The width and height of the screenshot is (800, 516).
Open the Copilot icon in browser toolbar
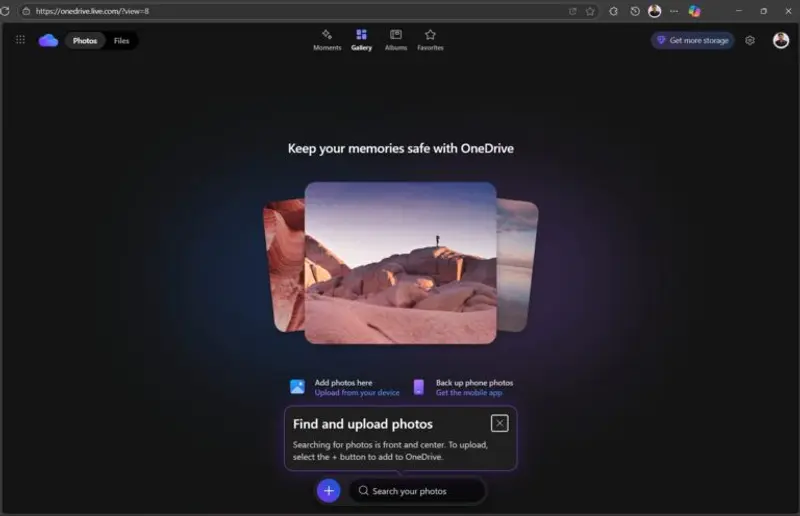695,11
